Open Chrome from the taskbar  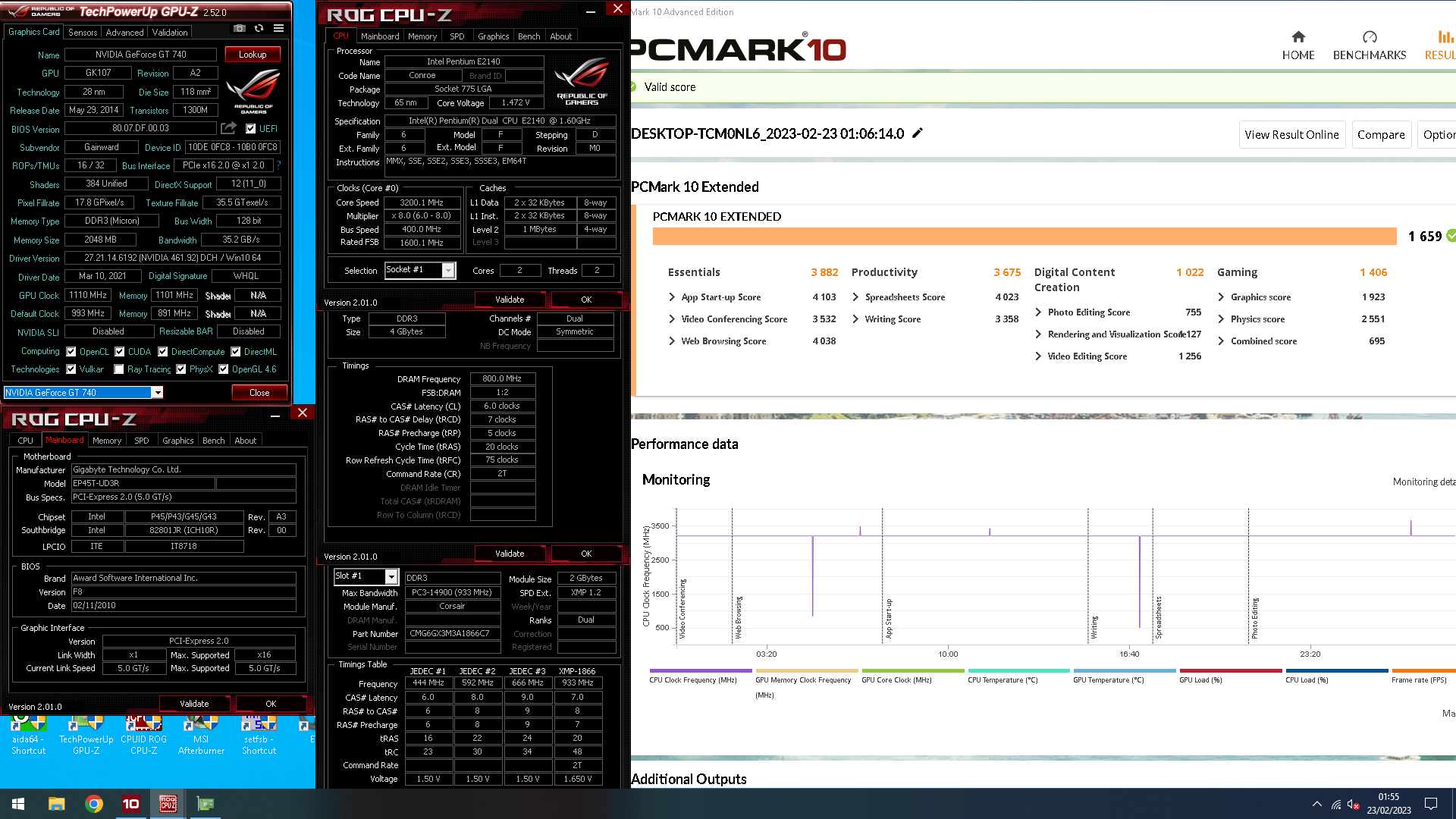point(94,804)
